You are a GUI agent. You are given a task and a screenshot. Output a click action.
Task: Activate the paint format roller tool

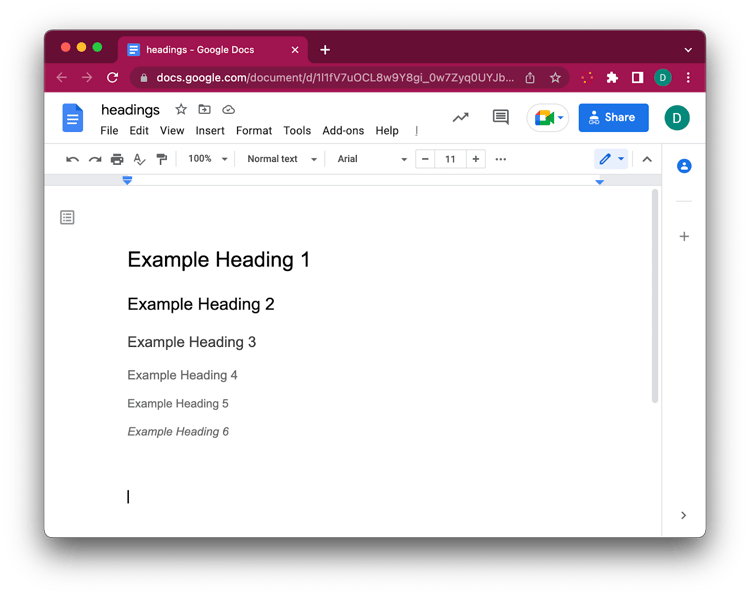161,159
